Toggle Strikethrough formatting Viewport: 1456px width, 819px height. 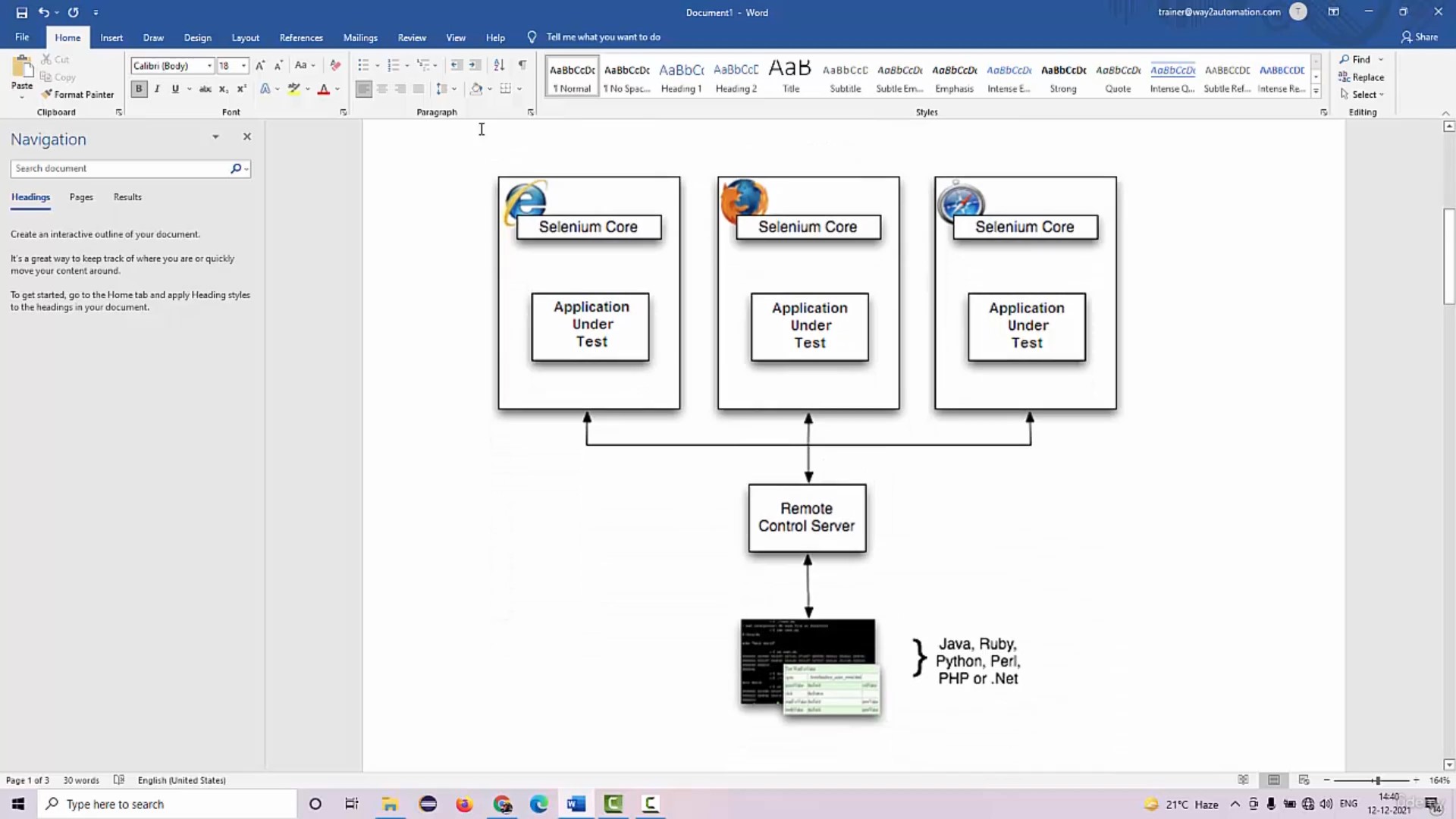pos(205,89)
